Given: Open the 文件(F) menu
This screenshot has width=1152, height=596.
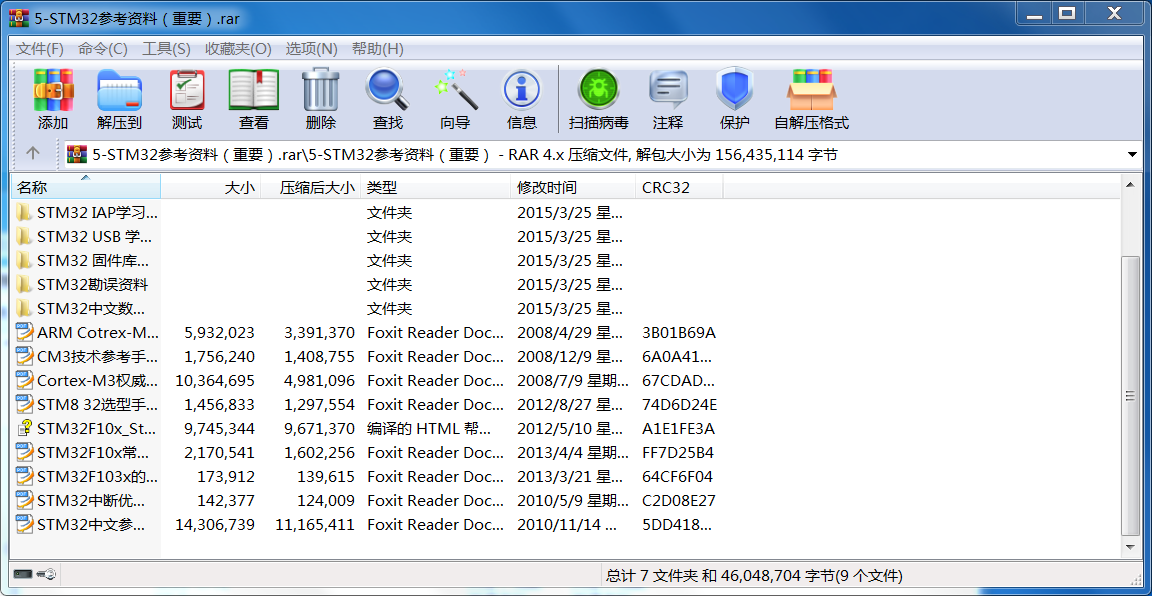Looking at the screenshot, I should pyautogui.click(x=40, y=49).
